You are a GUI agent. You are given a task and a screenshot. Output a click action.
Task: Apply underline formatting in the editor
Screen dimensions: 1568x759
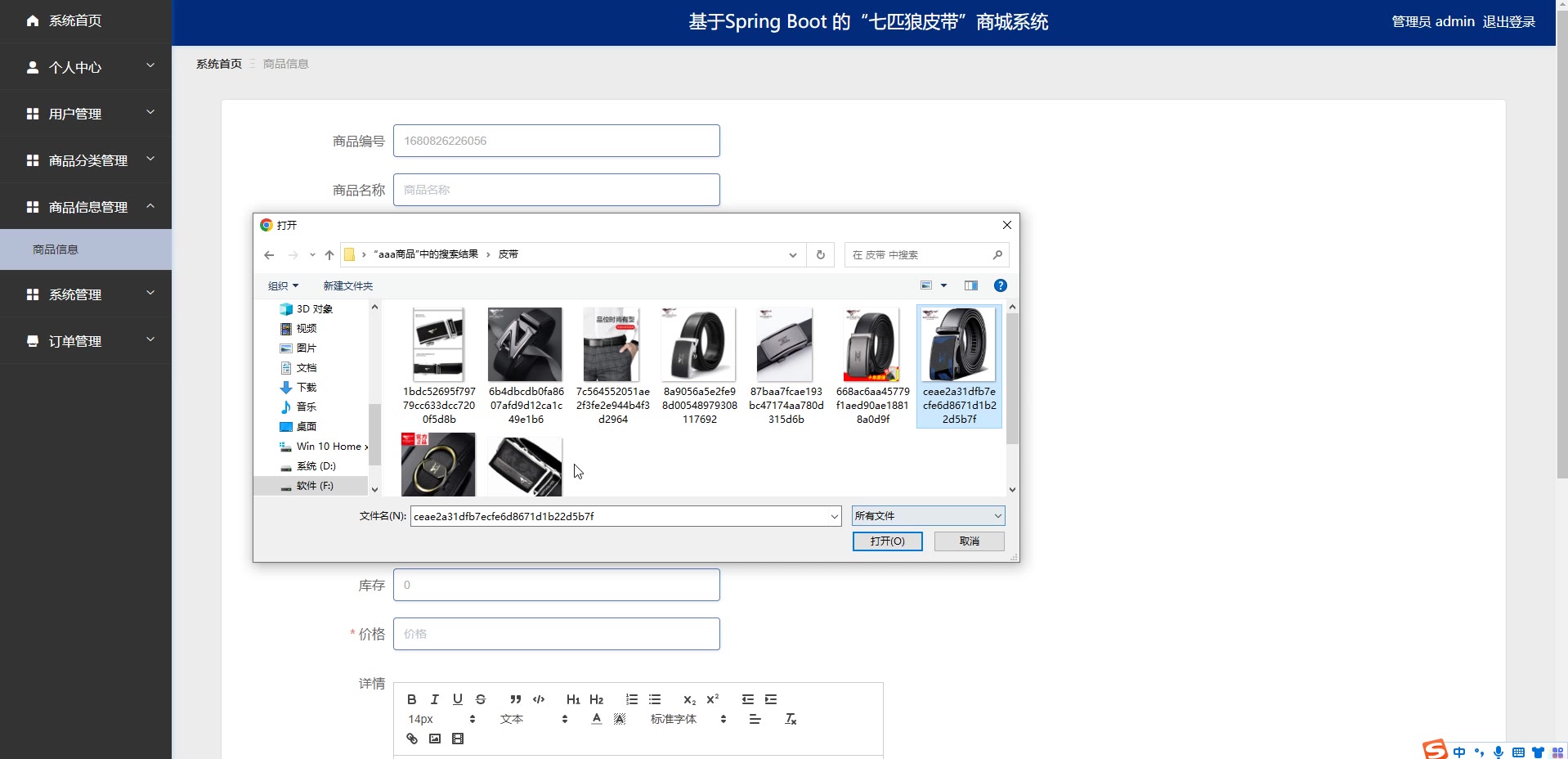tap(458, 699)
